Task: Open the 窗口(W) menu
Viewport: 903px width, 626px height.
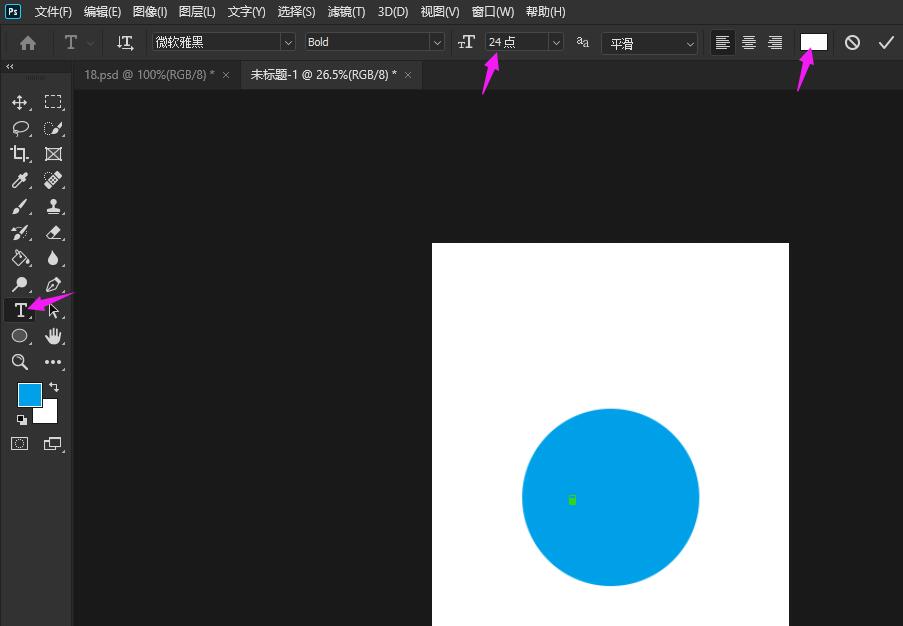Action: 492,12
